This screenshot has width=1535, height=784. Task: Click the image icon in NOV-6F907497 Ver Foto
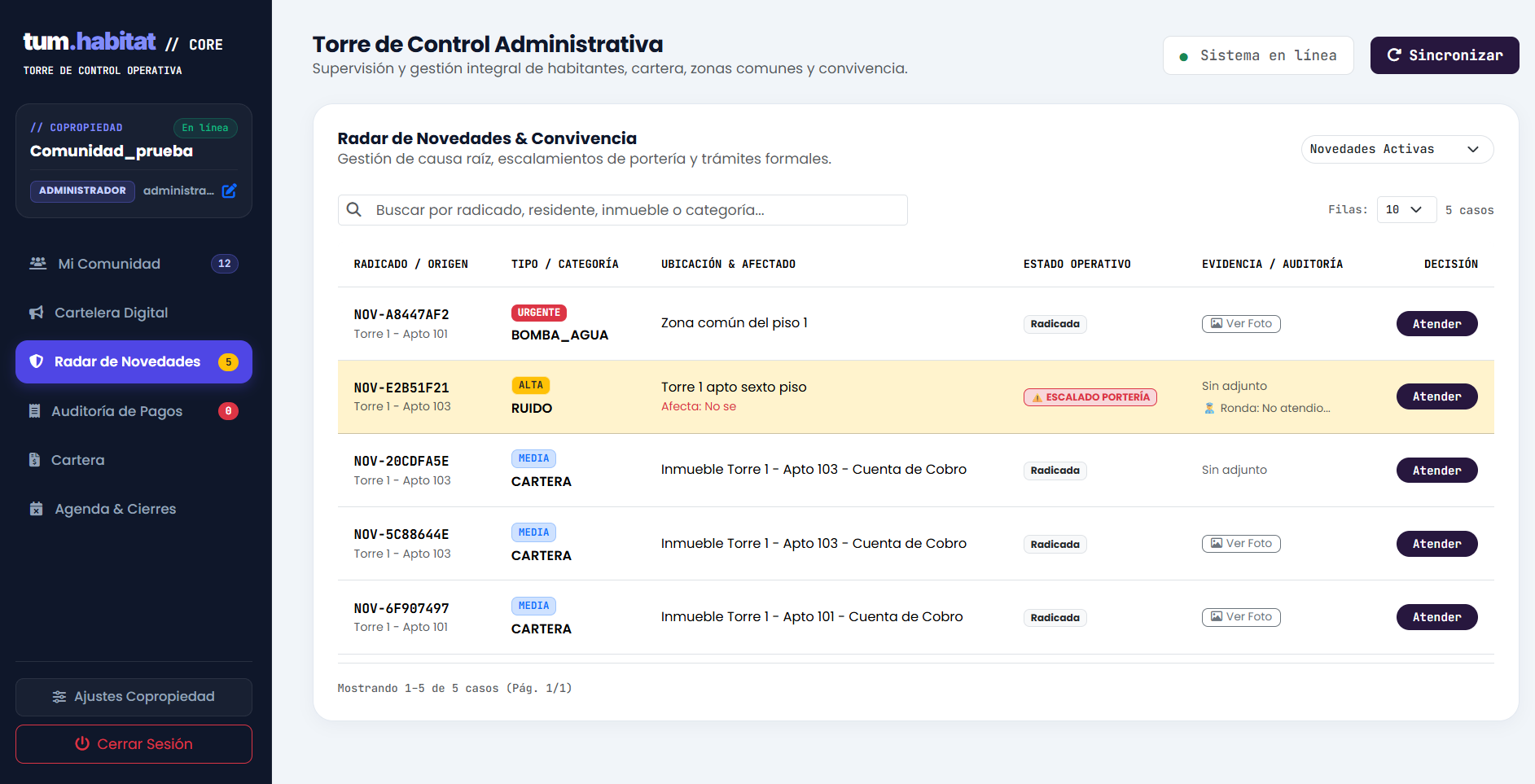(1216, 616)
